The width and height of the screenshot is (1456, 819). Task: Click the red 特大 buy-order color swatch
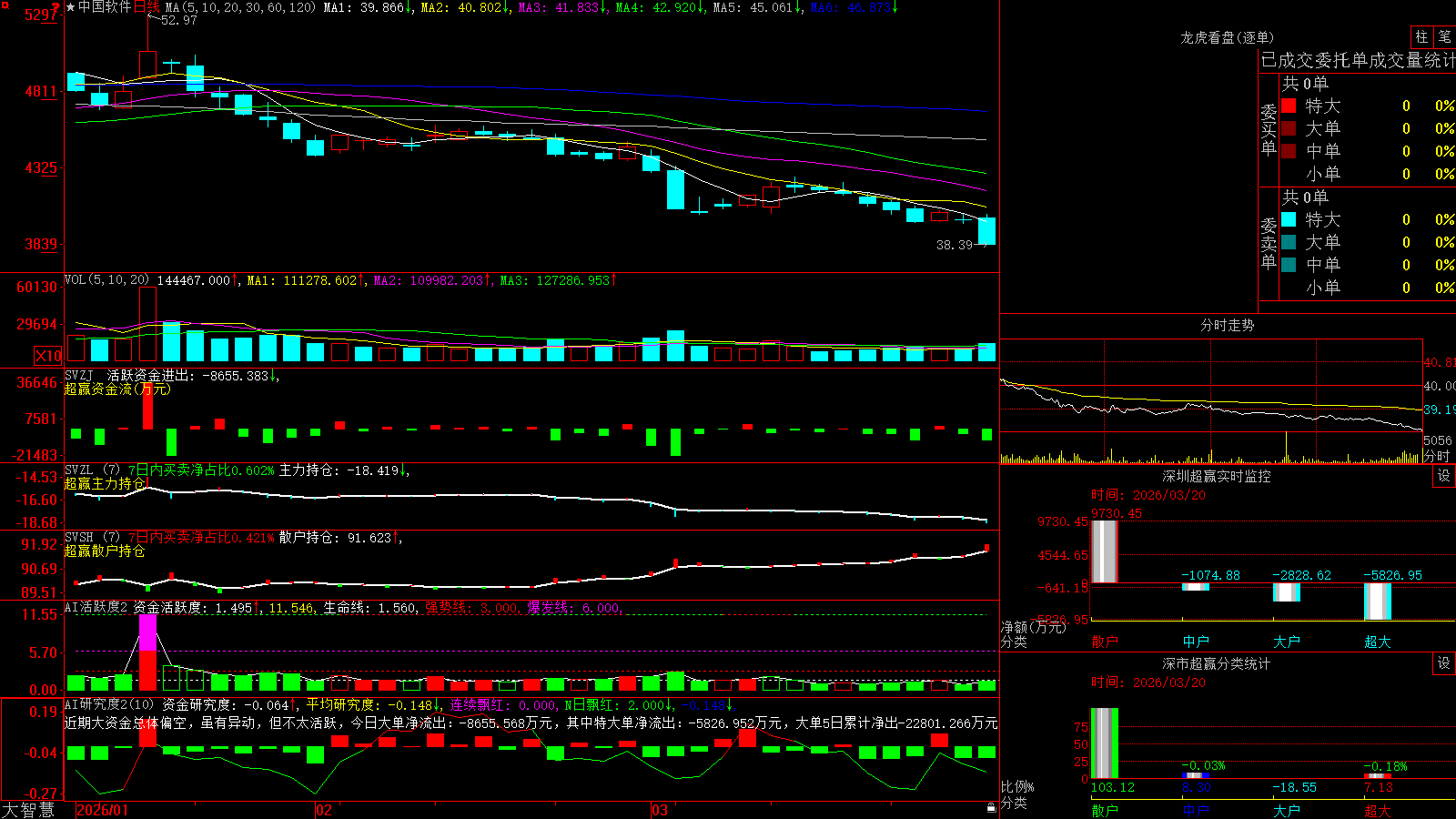[x=1289, y=106]
